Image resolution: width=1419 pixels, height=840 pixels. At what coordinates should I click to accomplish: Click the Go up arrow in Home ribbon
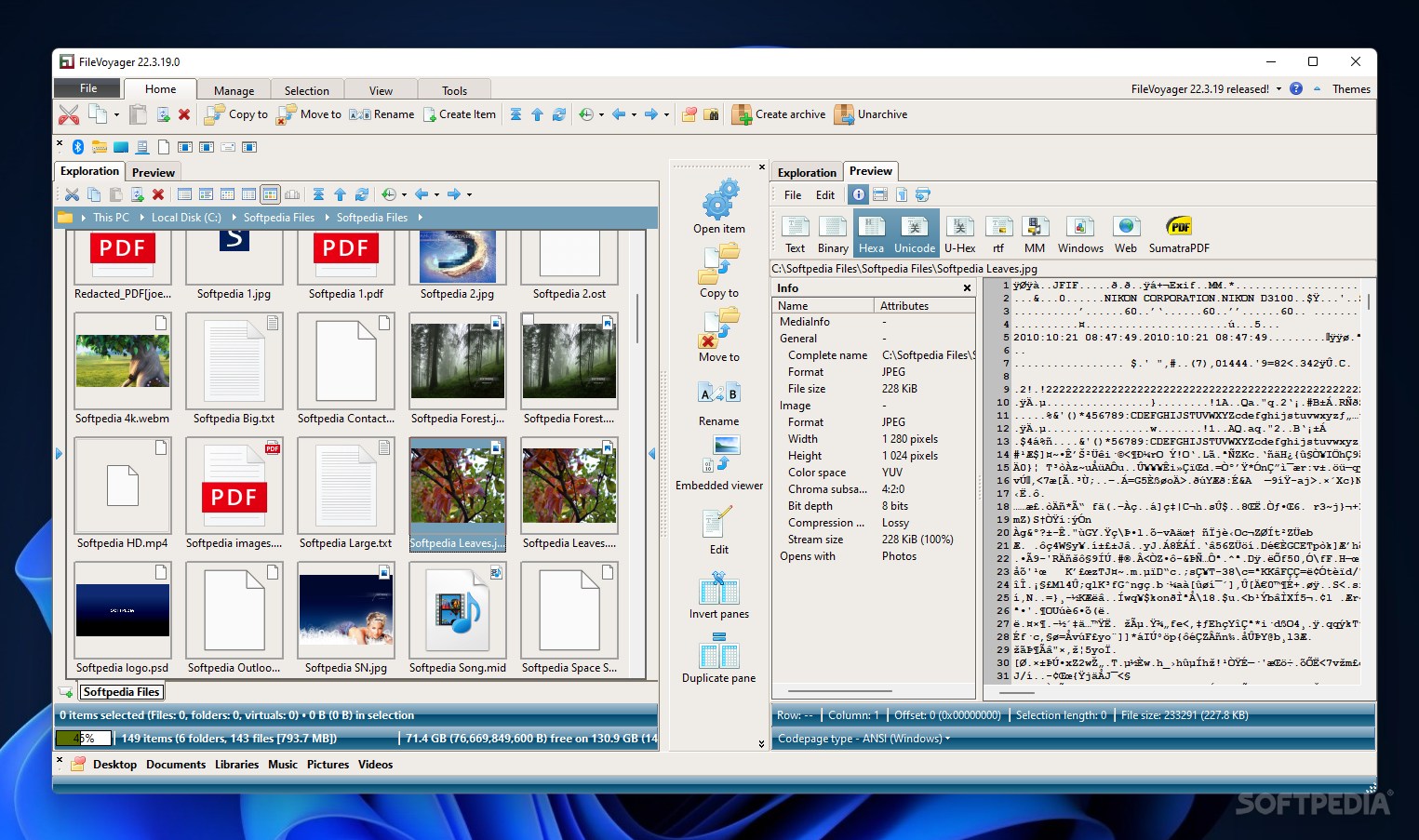537,114
